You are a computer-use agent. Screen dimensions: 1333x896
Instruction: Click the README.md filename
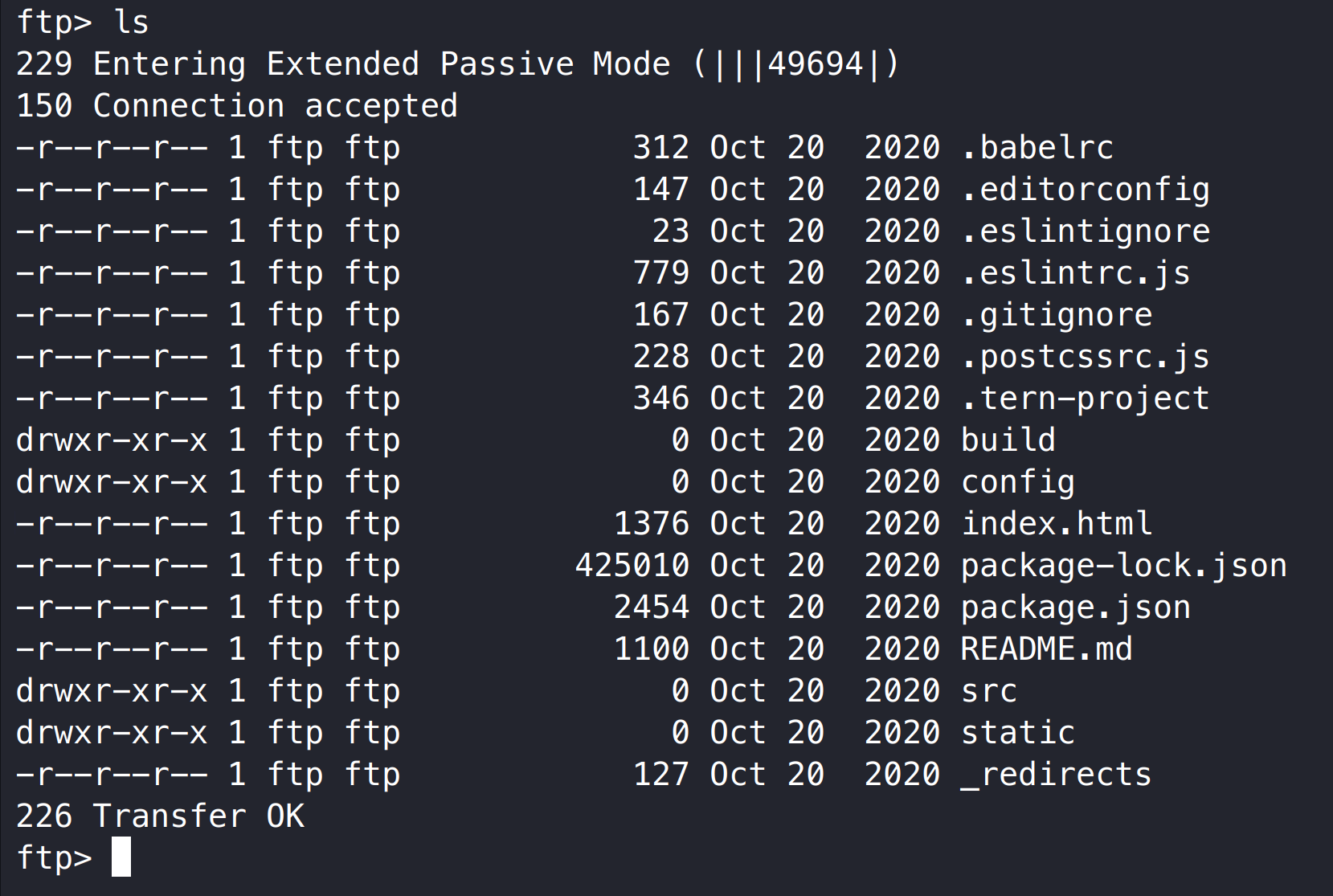[x=1046, y=649]
